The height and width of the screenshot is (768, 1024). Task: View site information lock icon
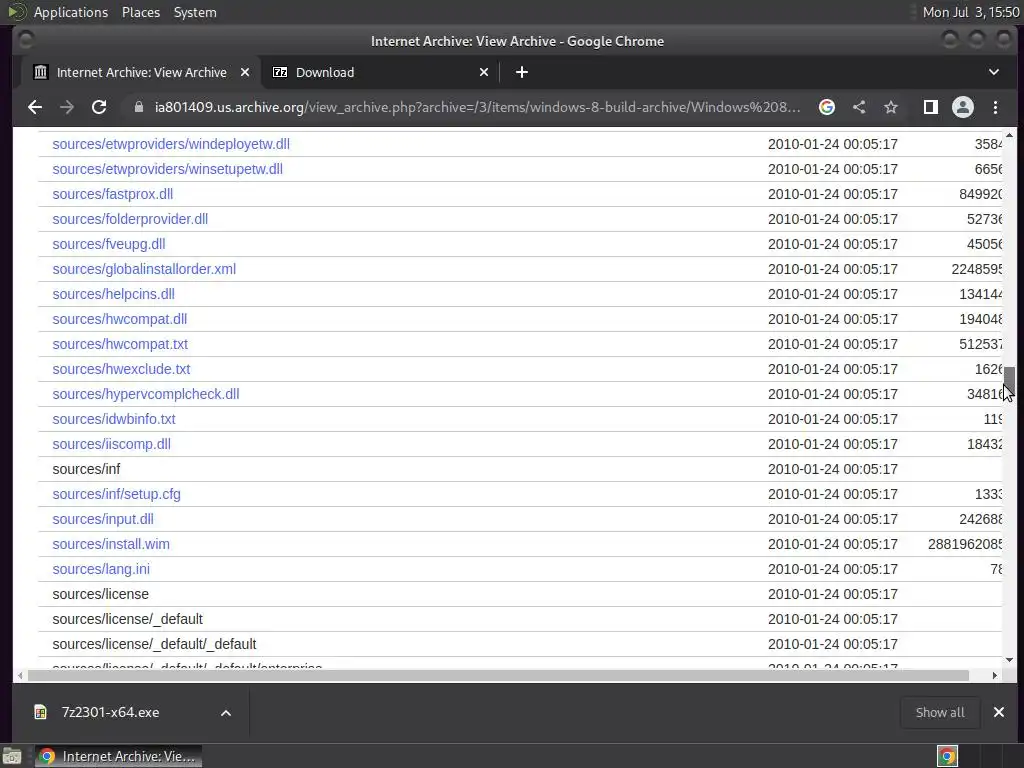[138, 107]
